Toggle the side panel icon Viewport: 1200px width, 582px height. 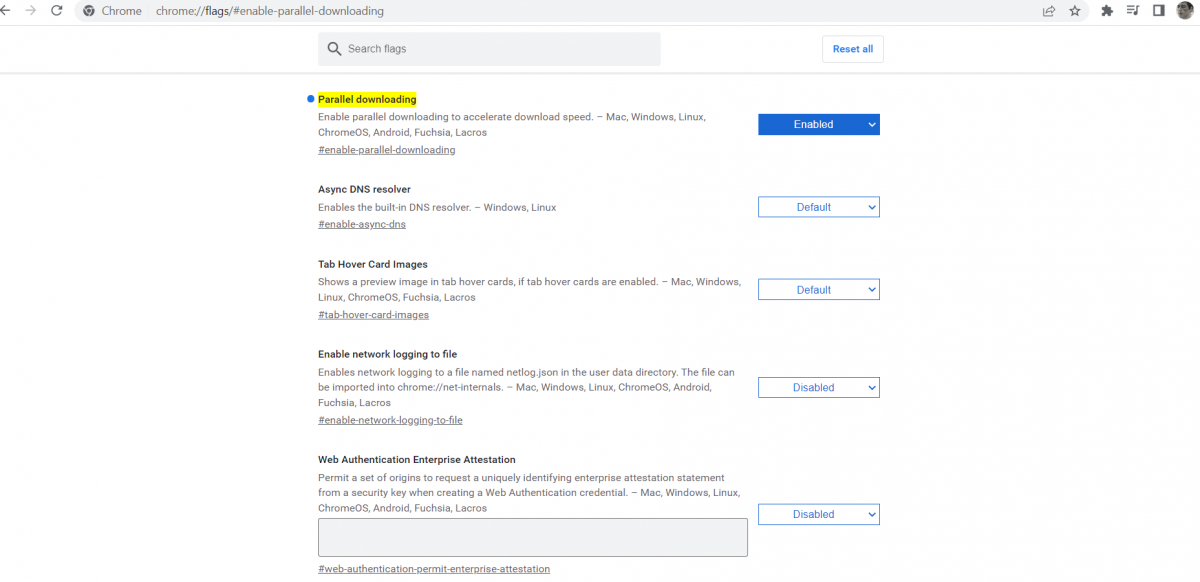pyautogui.click(x=1158, y=11)
